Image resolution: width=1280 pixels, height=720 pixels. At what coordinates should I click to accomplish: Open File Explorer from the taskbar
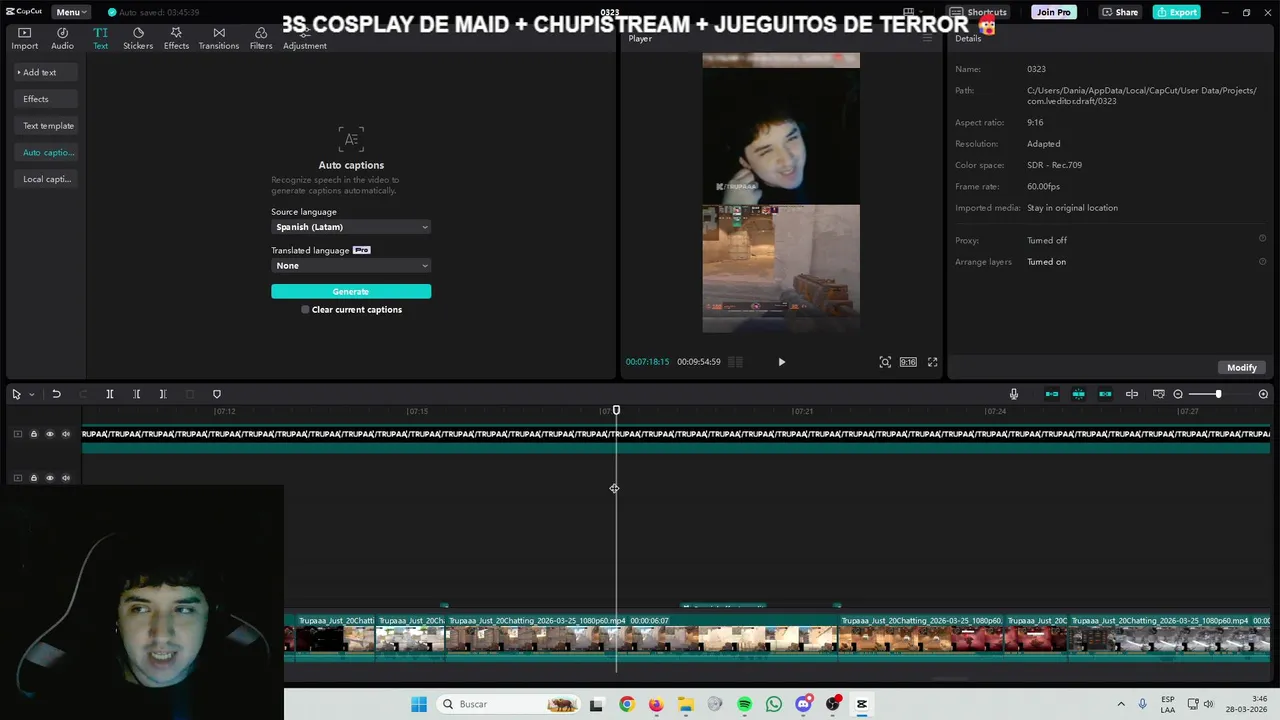point(685,704)
